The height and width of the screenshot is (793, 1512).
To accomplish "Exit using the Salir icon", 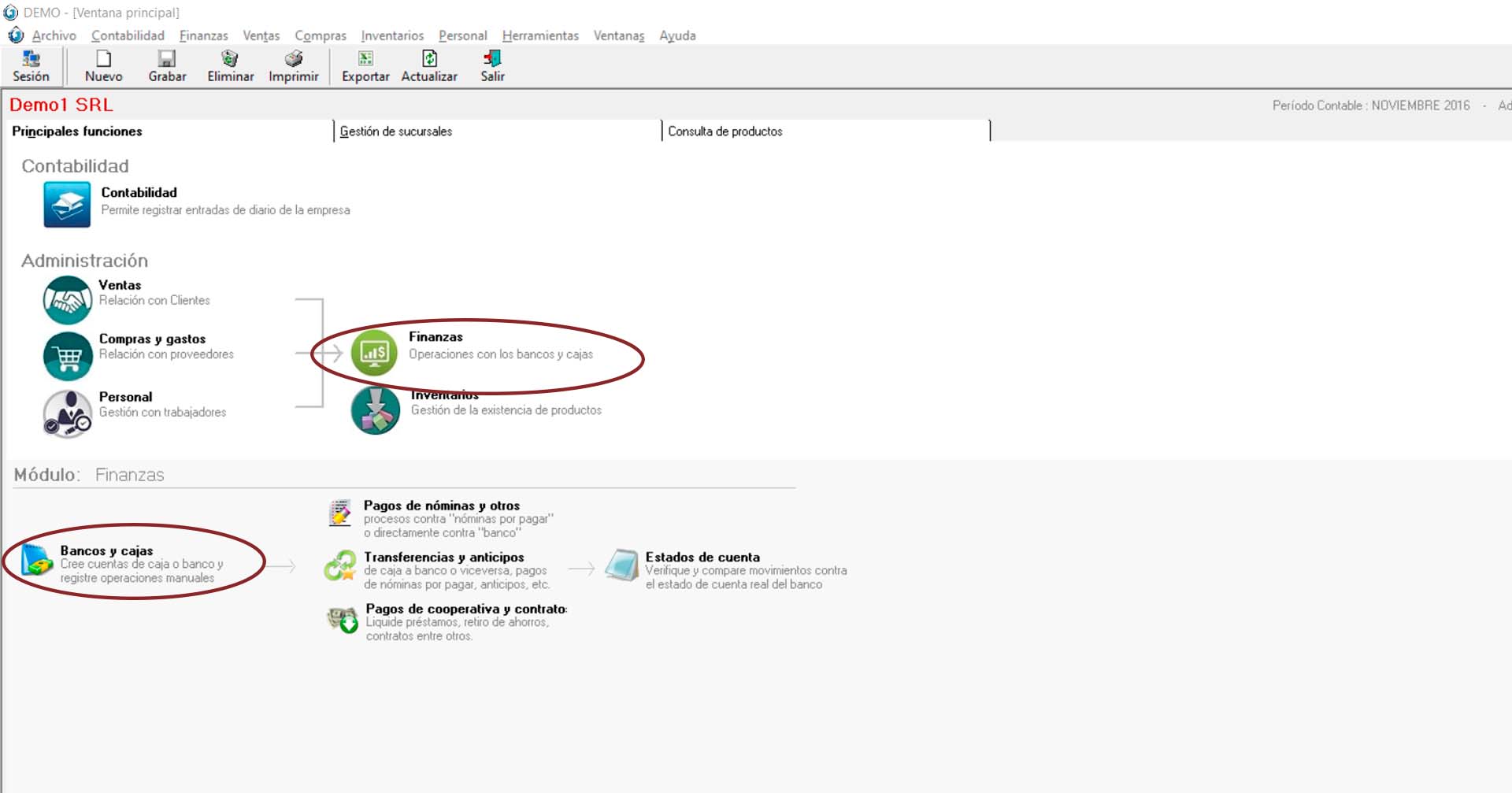I will click(x=492, y=59).
